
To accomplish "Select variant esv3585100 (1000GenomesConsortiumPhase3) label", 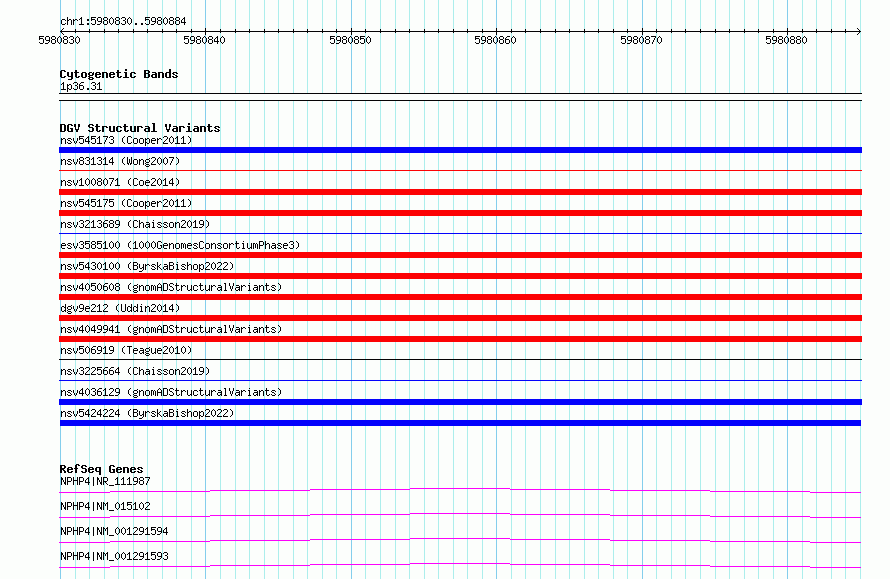I will coord(180,245).
